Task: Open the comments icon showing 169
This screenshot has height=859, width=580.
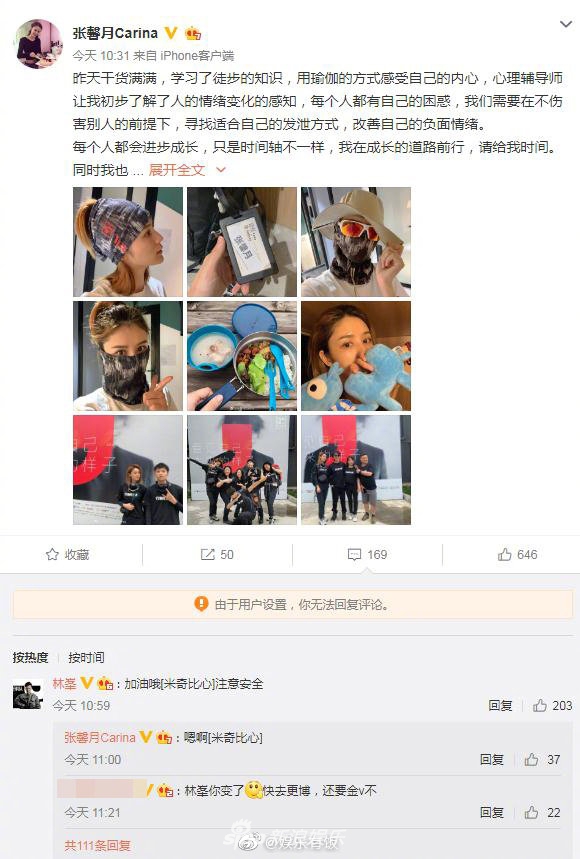Action: click(367, 554)
